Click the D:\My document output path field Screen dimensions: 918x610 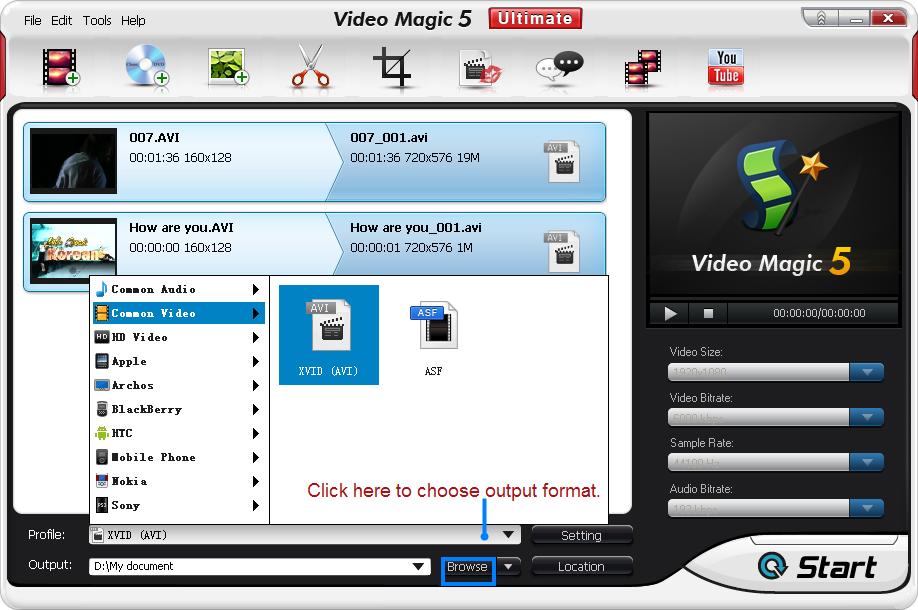point(260,566)
